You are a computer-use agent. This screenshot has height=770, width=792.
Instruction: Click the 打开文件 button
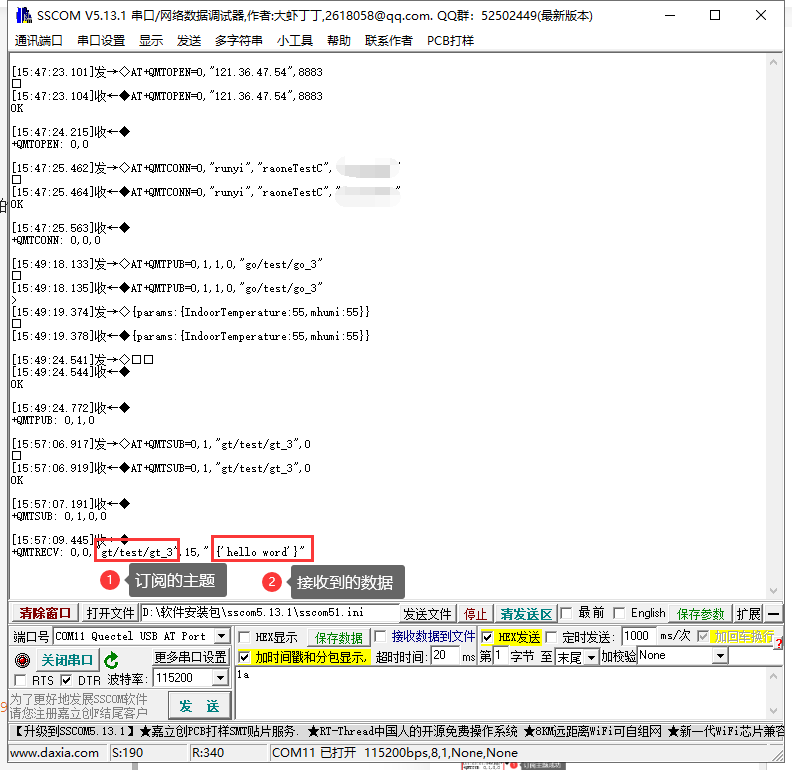111,613
